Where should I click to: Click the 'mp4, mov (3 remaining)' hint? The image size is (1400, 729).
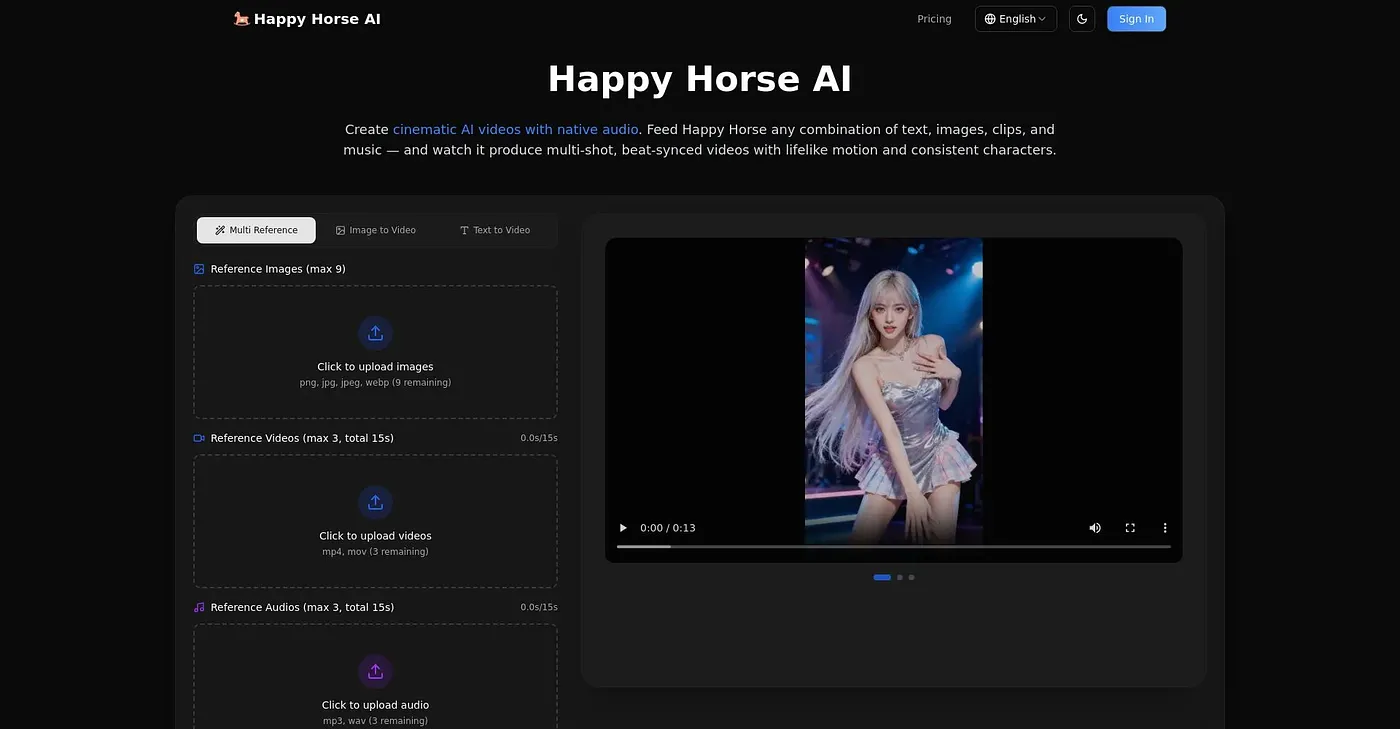click(375, 552)
